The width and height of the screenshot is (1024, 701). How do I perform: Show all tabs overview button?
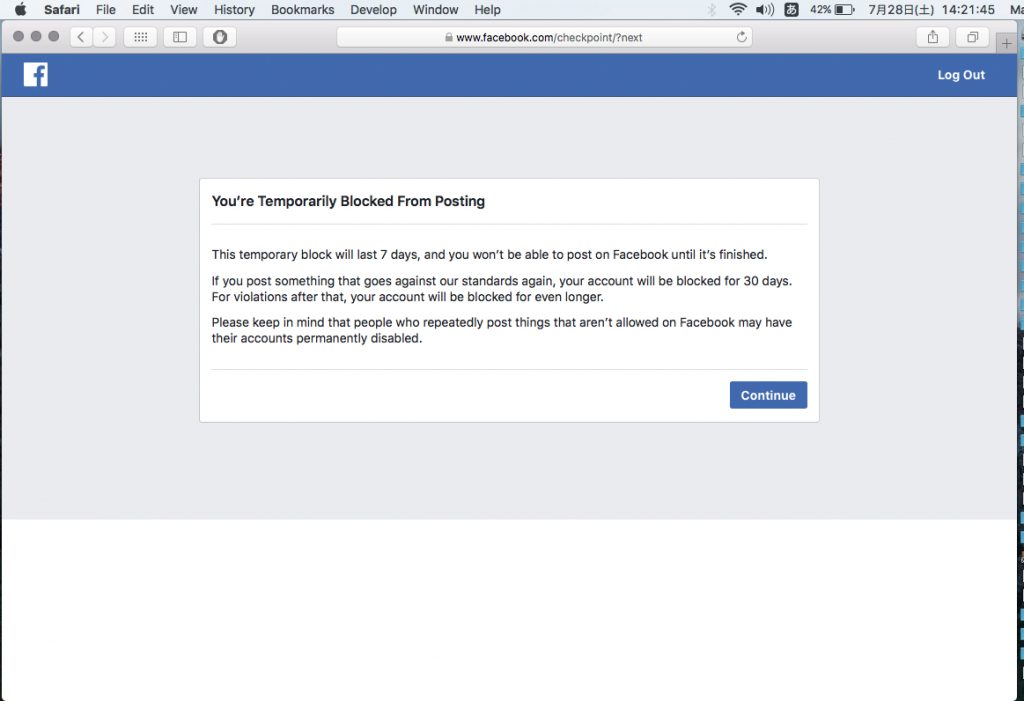[x=972, y=37]
